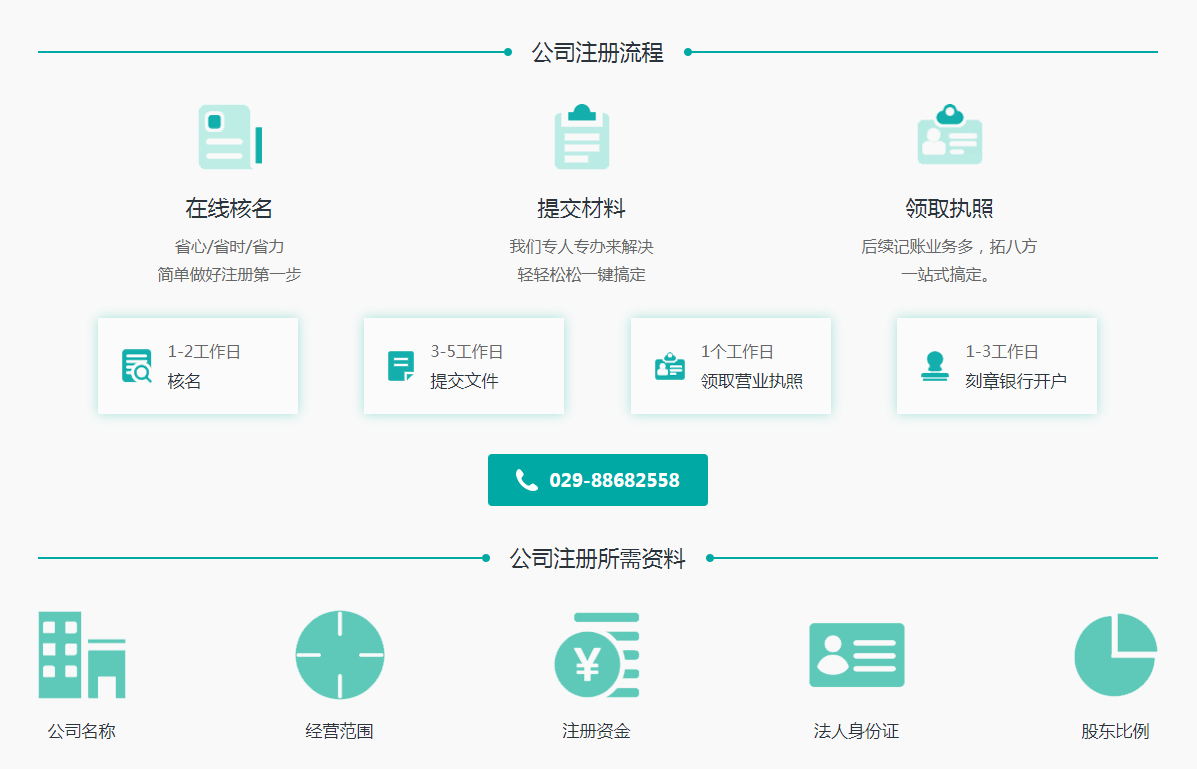Click the 法人身份证 ID card icon

(856, 655)
